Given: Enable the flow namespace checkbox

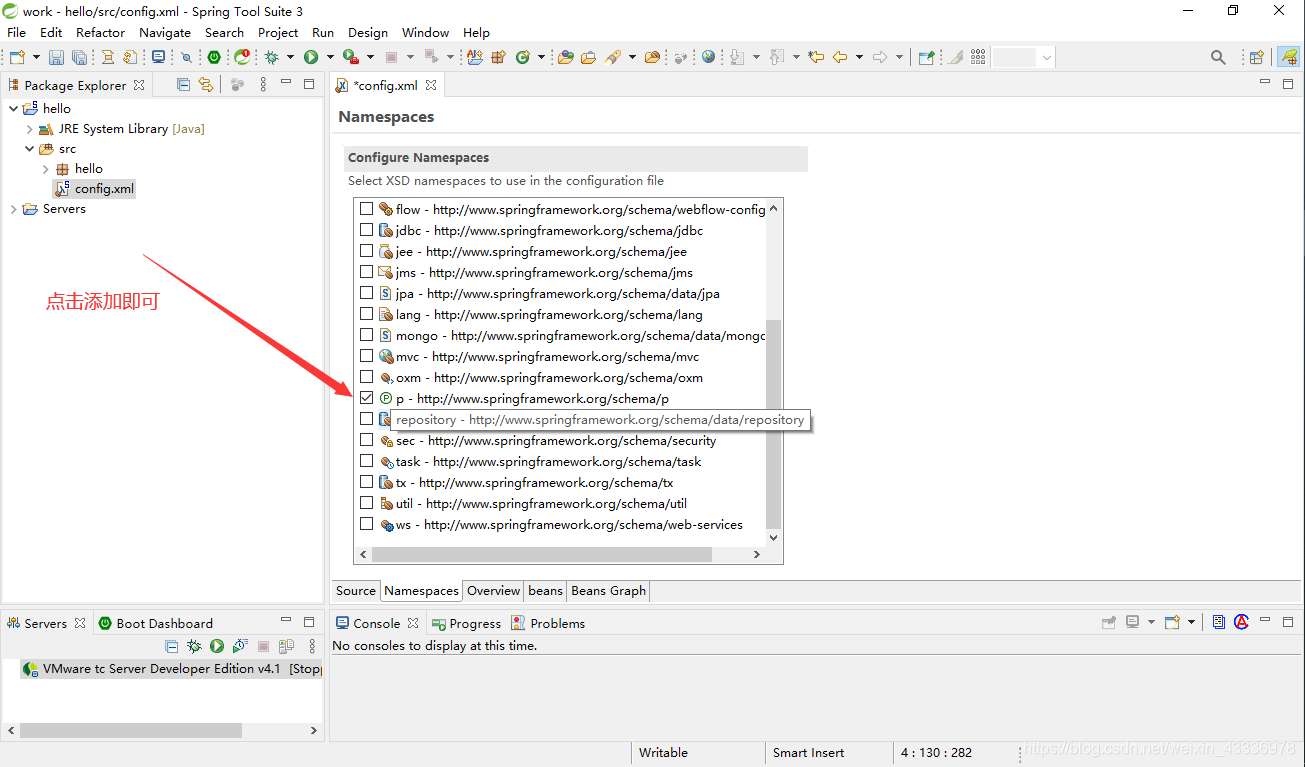Looking at the screenshot, I should [366, 209].
